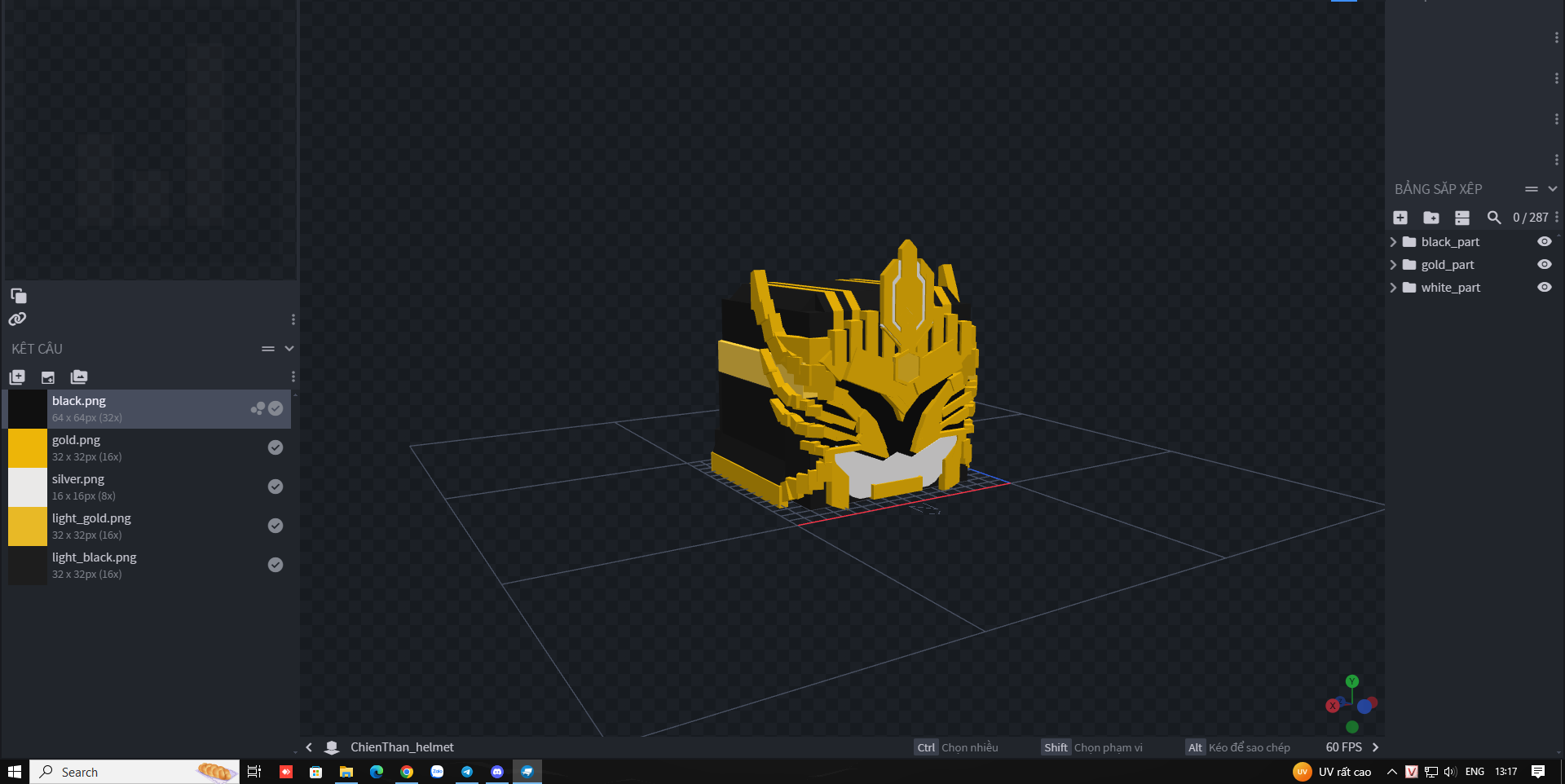Expand the gold_part folder
The width and height of the screenshot is (1565, 784).
click(x=1393, y=265)
